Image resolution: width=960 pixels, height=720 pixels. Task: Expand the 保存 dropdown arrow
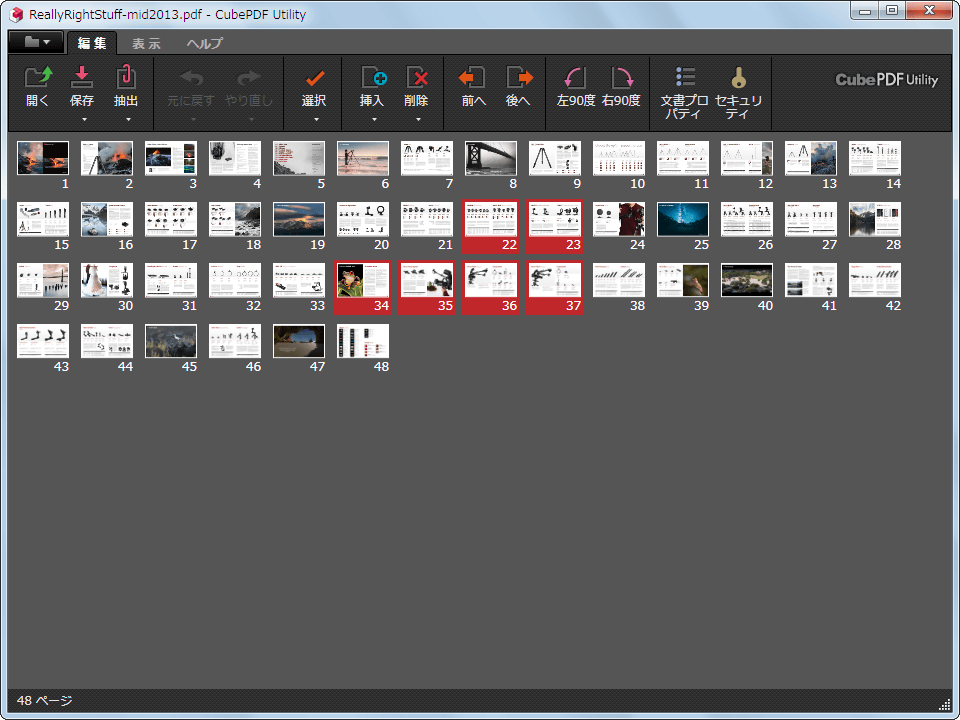click(x=84, y=119)
